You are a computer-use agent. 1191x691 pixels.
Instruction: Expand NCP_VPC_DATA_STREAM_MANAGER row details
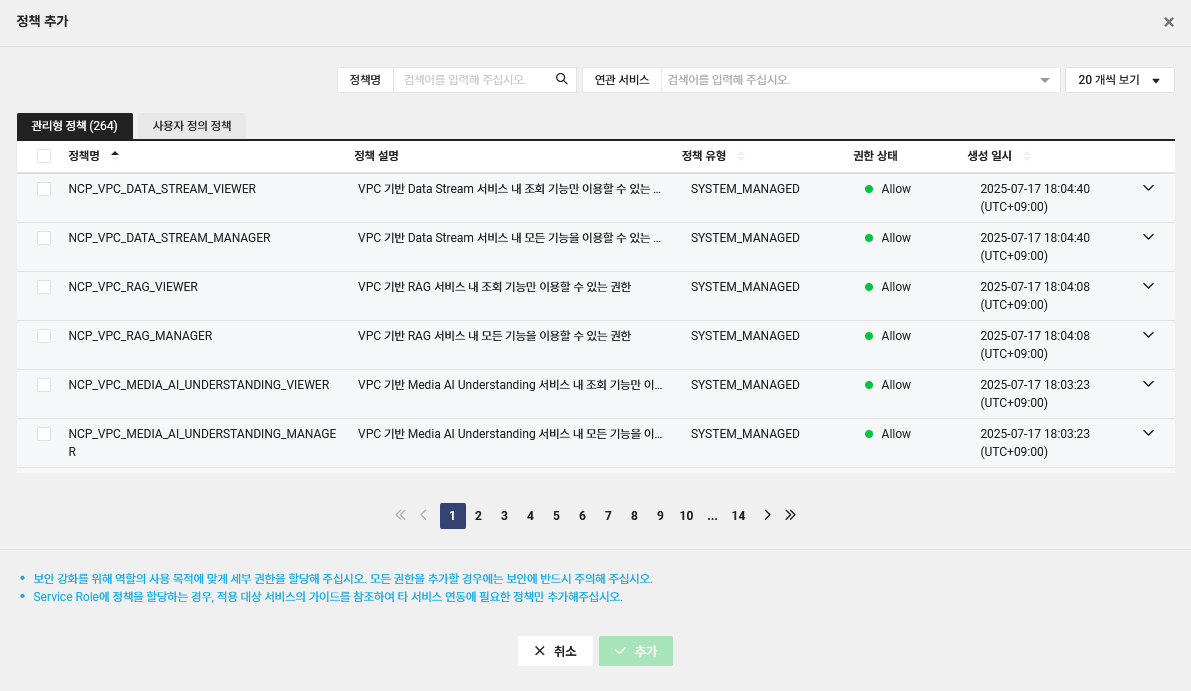[x=1148, y=237]
